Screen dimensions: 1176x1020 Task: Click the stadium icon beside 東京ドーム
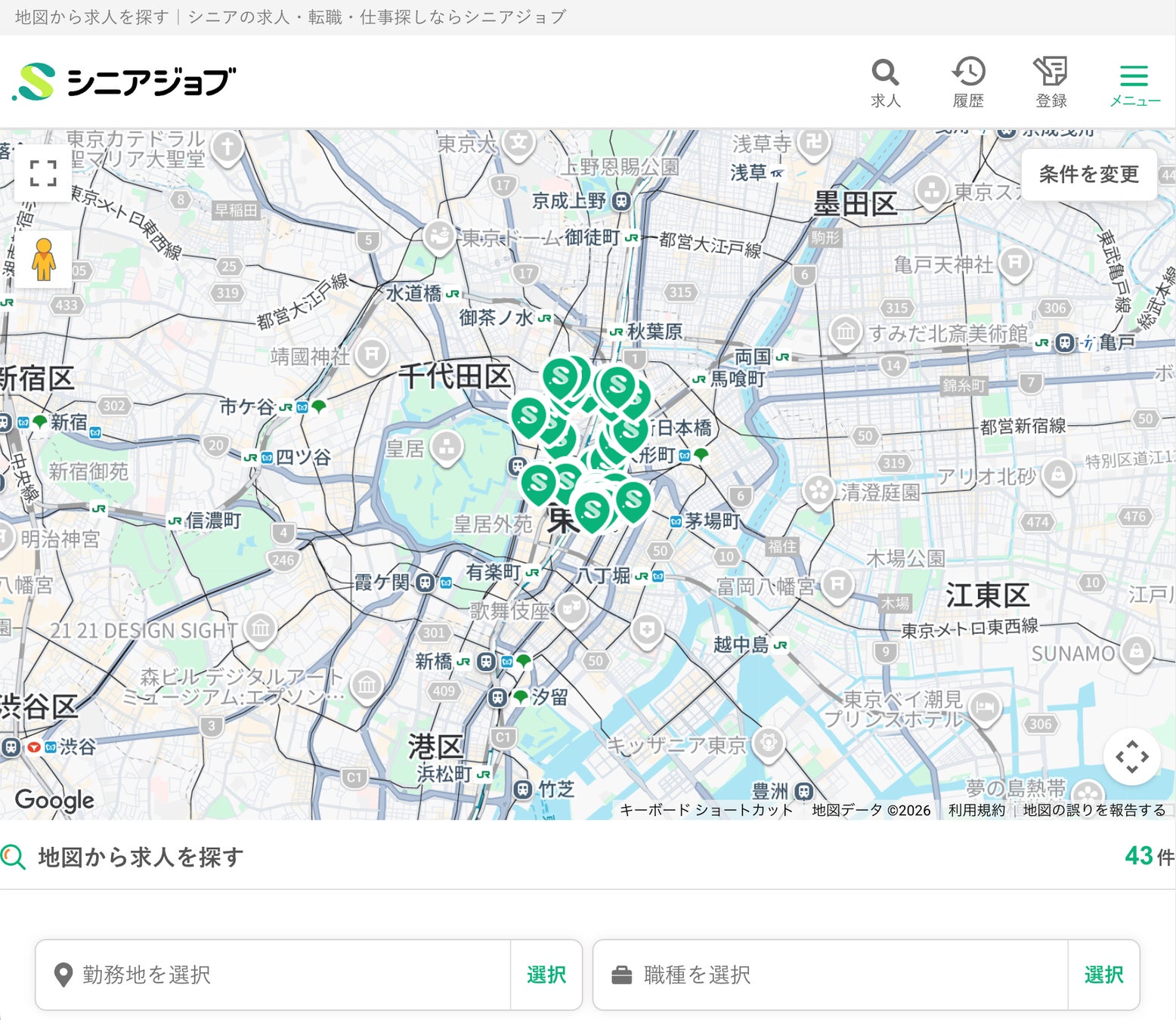point(438,237)
